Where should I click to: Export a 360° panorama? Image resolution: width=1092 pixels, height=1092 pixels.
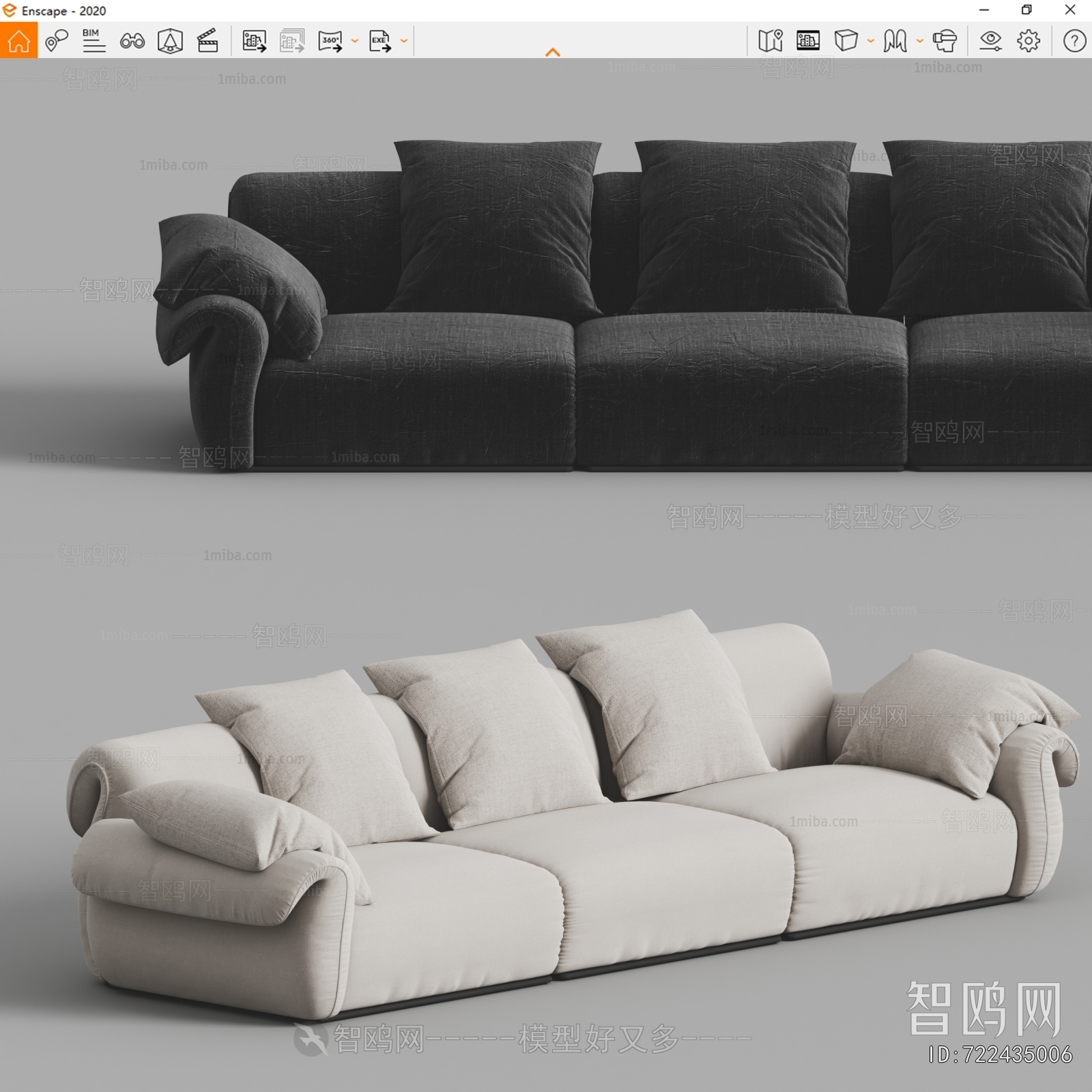[330, 41]
